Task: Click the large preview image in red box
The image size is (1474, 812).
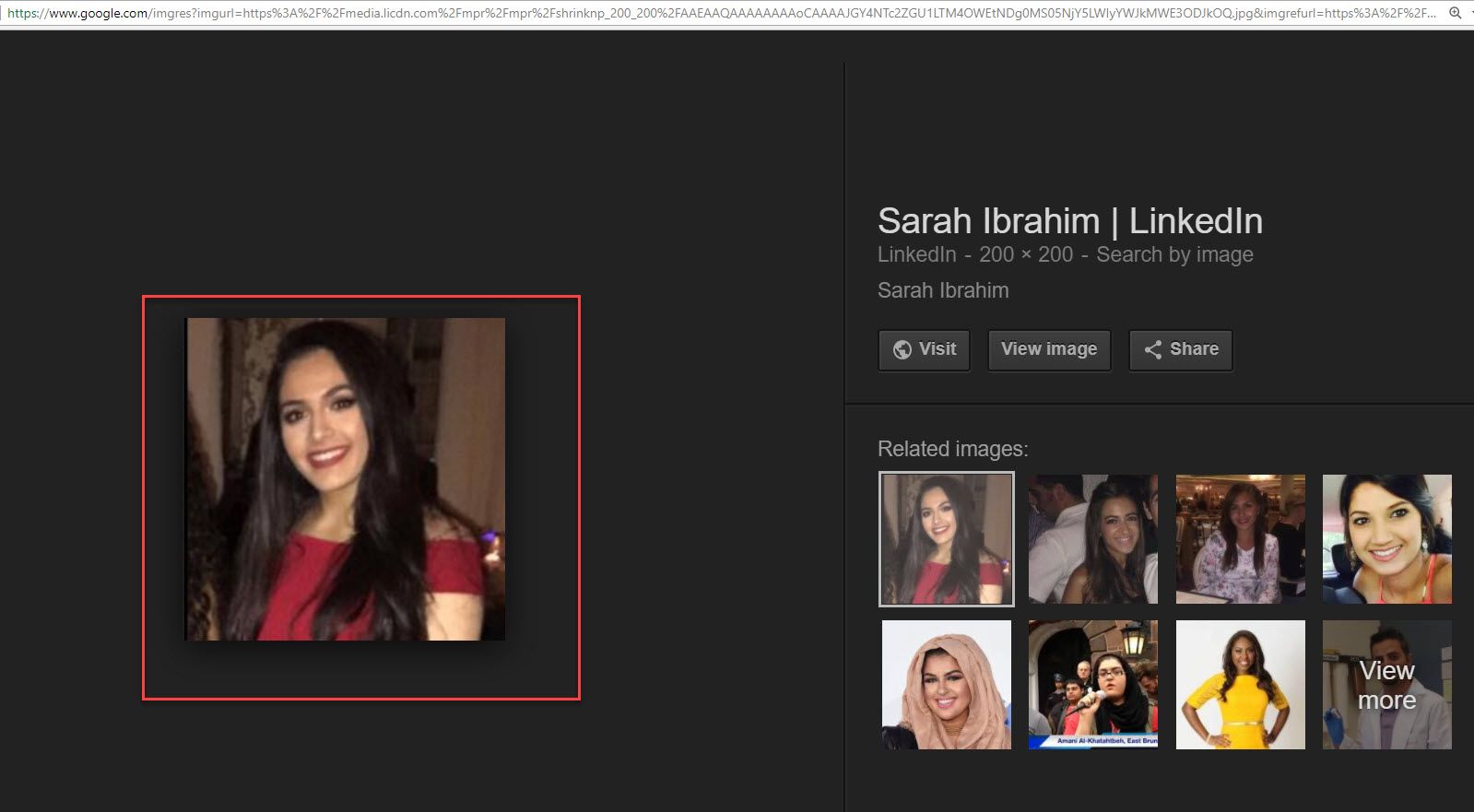Action: (345, 478)
